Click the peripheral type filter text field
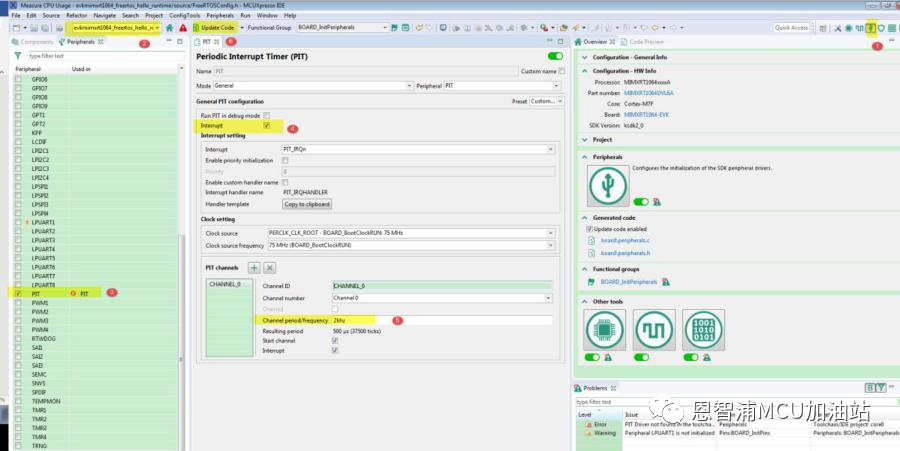This screenshot has width=900, height=451. (x=106, y=56)
